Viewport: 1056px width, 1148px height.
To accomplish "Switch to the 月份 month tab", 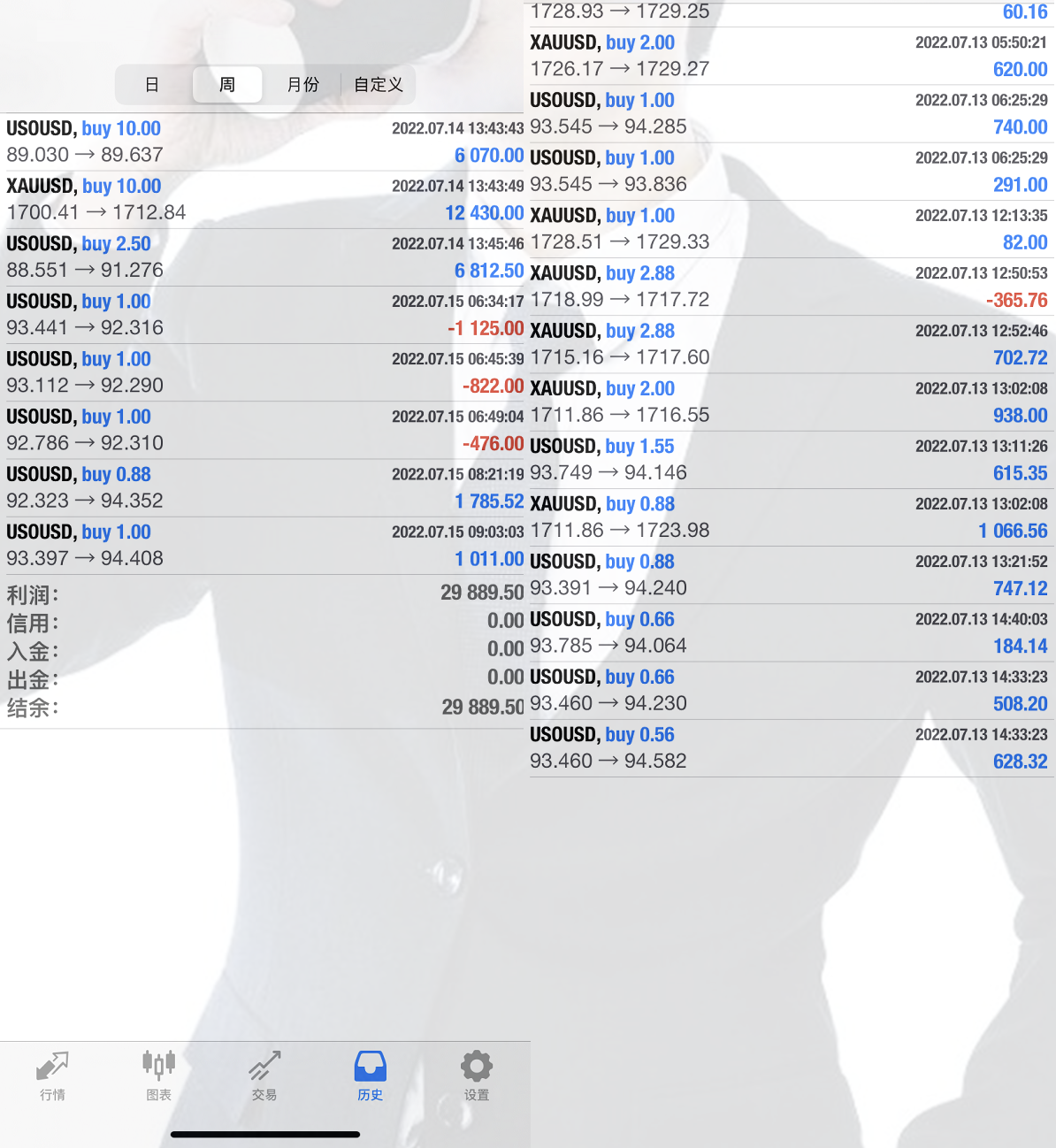I will [x=302, y=85].
